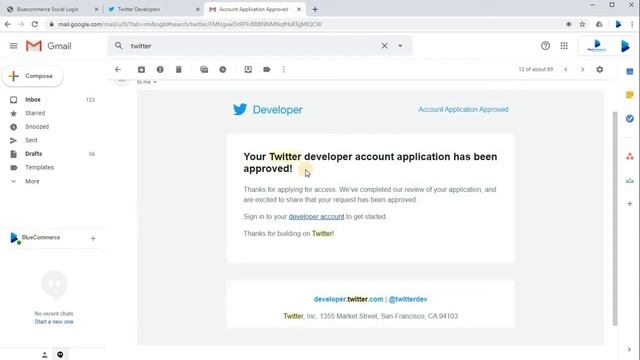Go to the newer email arrow

[566, 69]
